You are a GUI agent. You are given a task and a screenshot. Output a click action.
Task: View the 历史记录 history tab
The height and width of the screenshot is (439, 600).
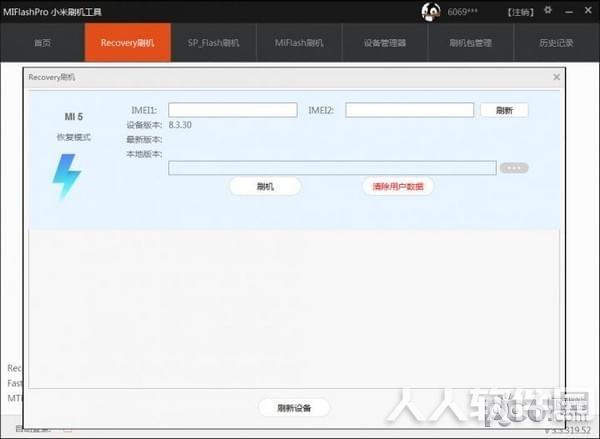(556, 42)
